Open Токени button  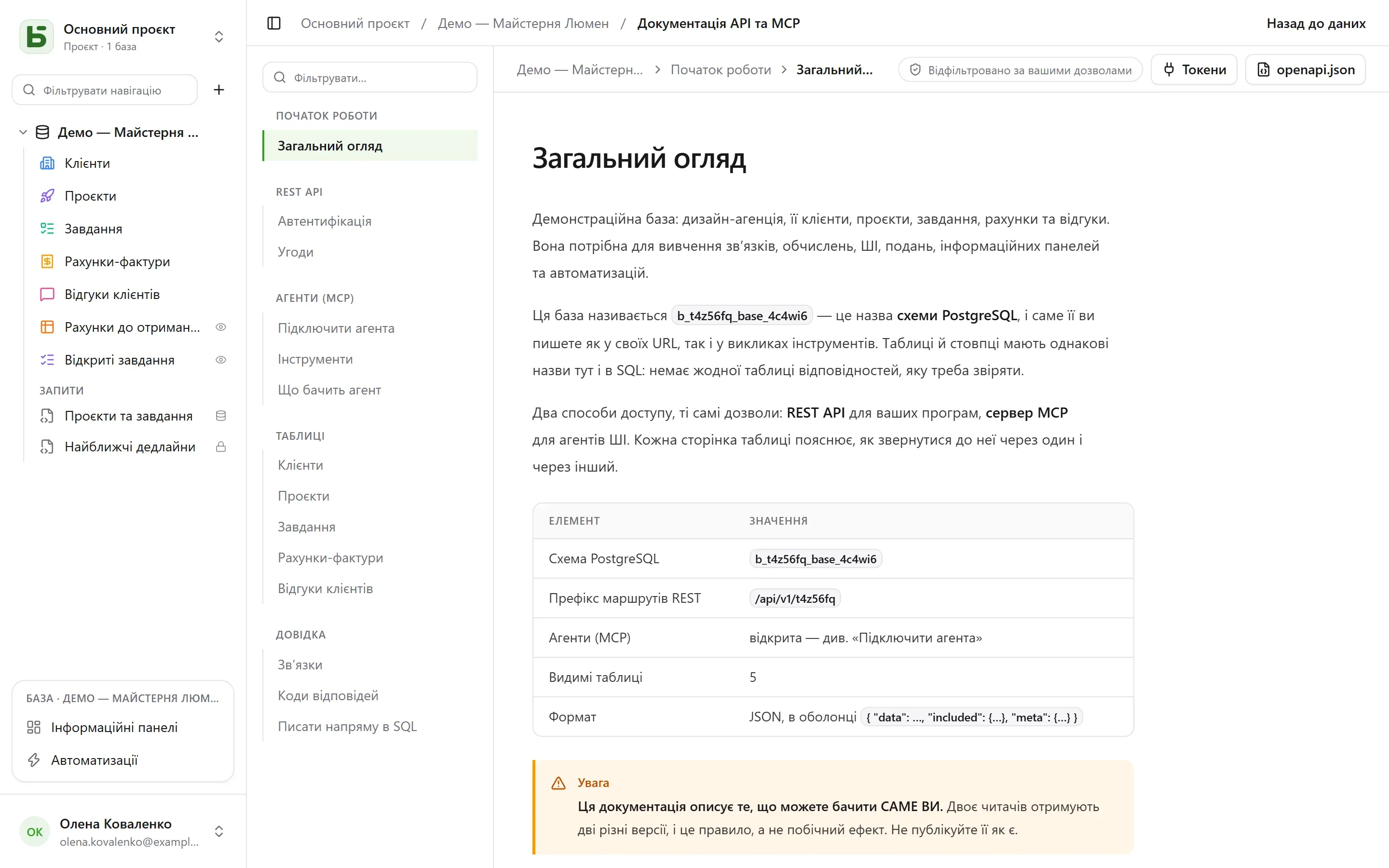(1194, 69)
